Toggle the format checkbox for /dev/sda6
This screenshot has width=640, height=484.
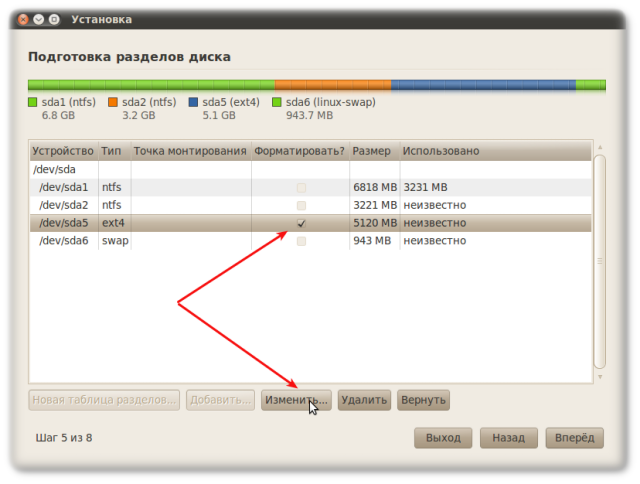[x=301, y=241]
